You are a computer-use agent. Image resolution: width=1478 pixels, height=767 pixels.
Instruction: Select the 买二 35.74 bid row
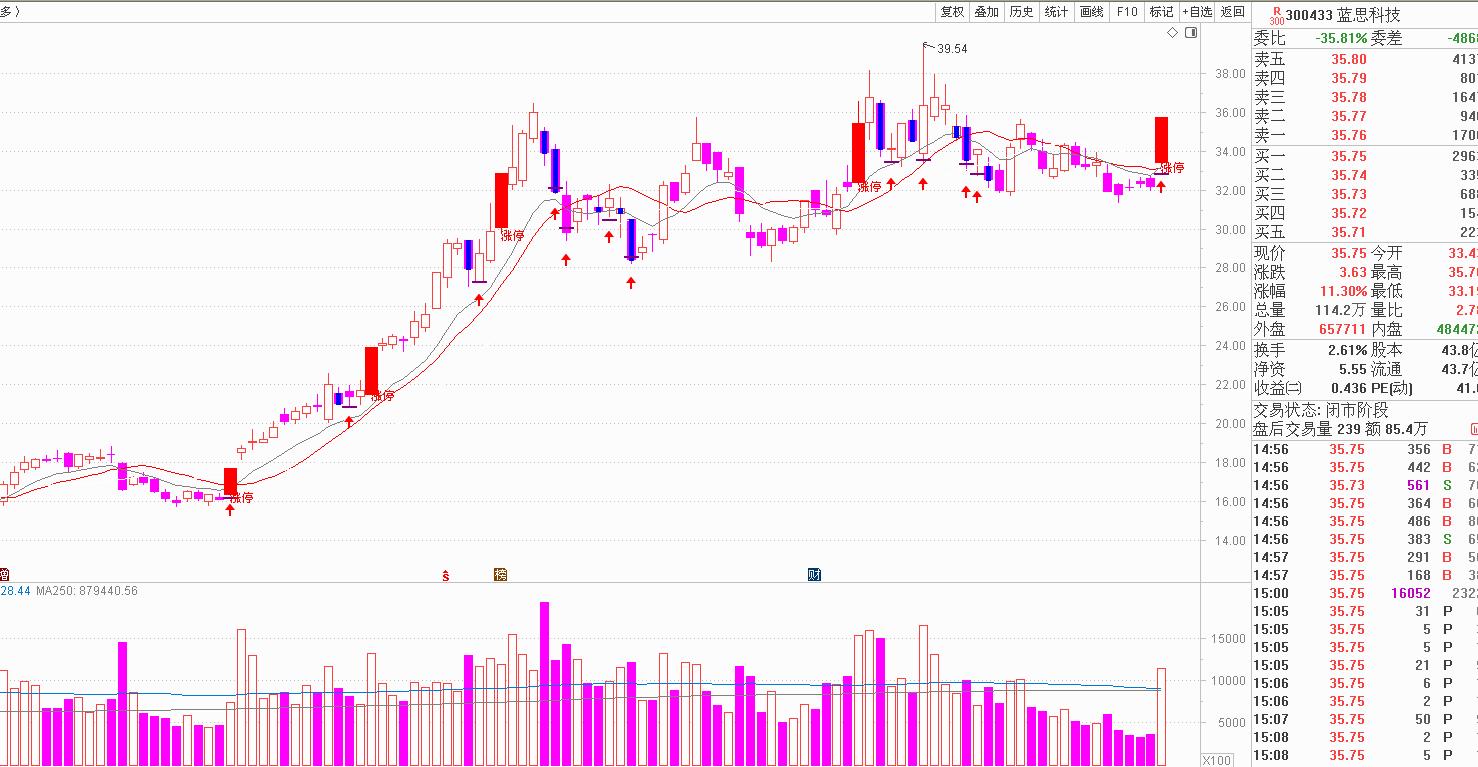1365,175
